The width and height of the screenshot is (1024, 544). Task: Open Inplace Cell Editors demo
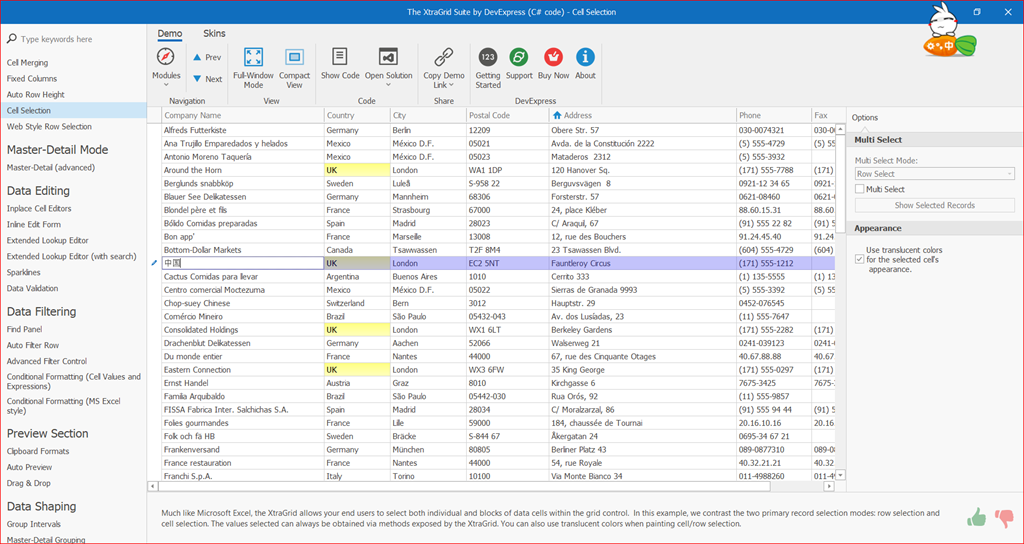39,209
